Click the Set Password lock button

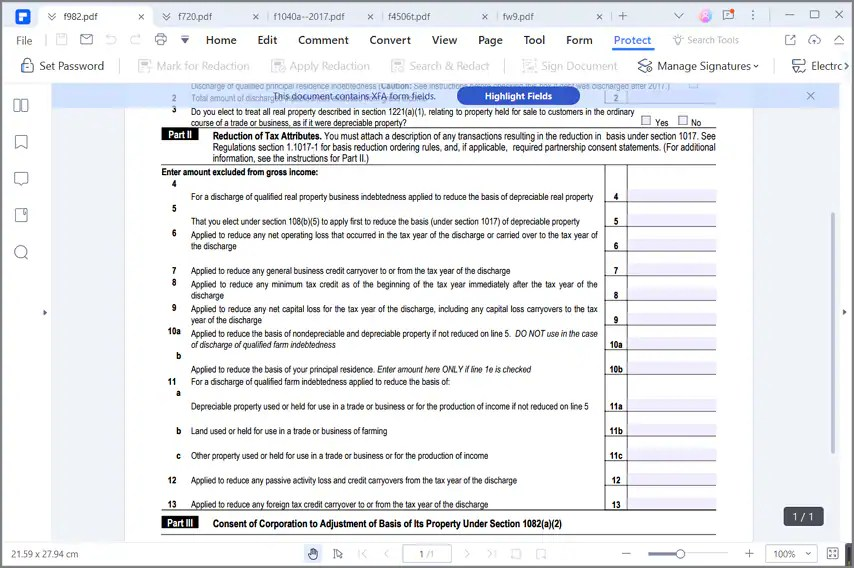pyautogui.click(x=62, y=66)
